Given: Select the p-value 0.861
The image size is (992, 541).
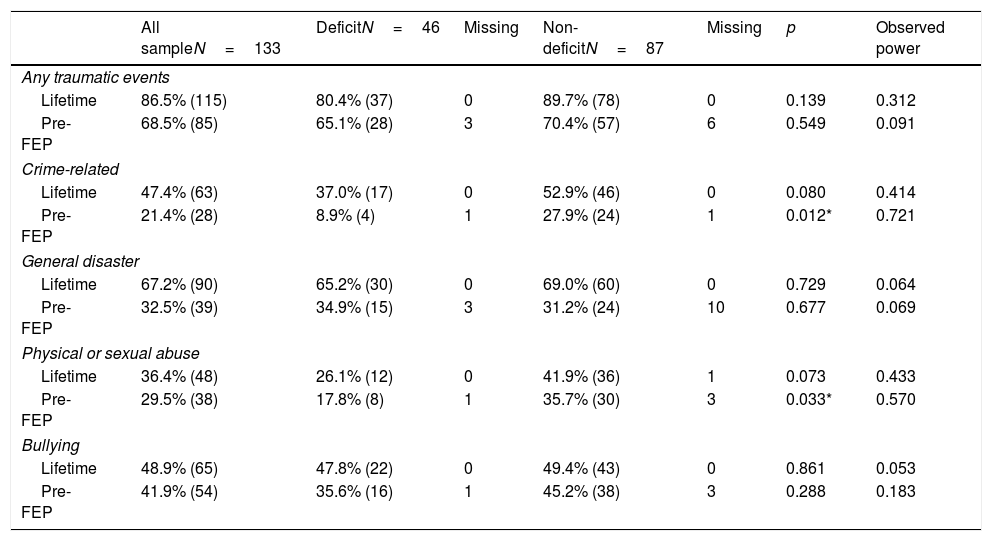Looking at the screenshot, I should [x=806, y=469].
